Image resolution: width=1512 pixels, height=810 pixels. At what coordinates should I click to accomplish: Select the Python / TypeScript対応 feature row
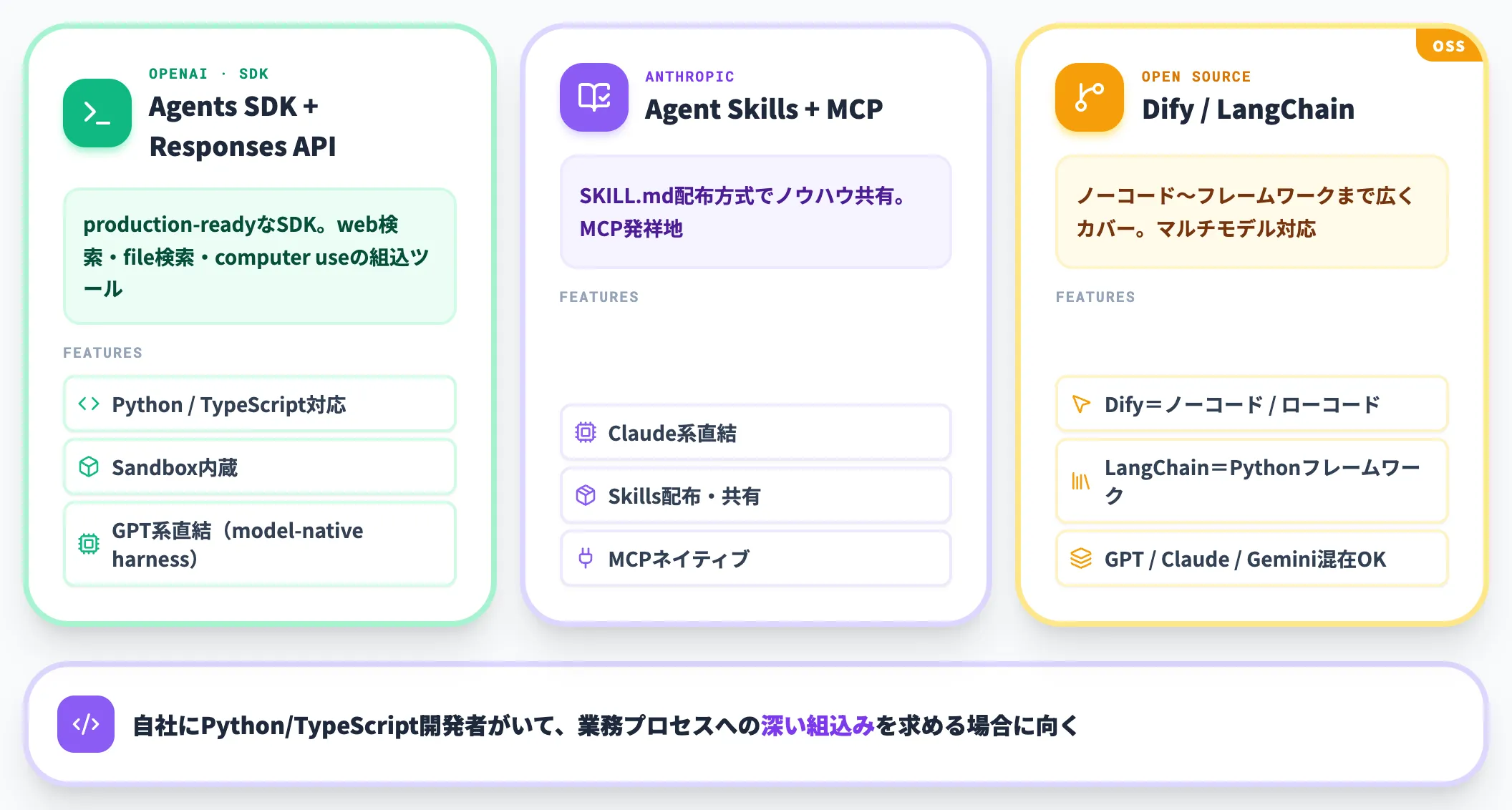(260, 404)
